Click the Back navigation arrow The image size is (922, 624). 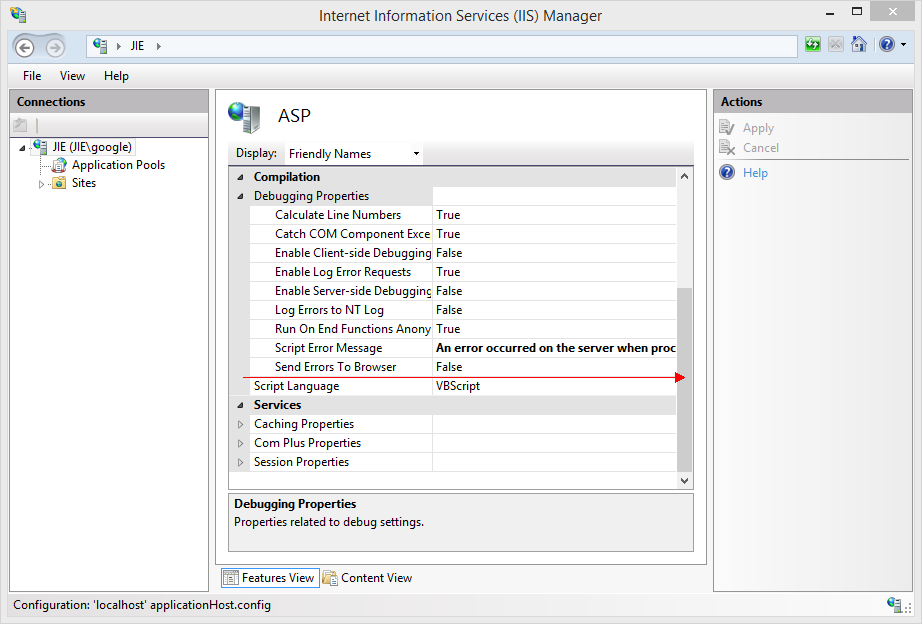[x=26, y=47]
